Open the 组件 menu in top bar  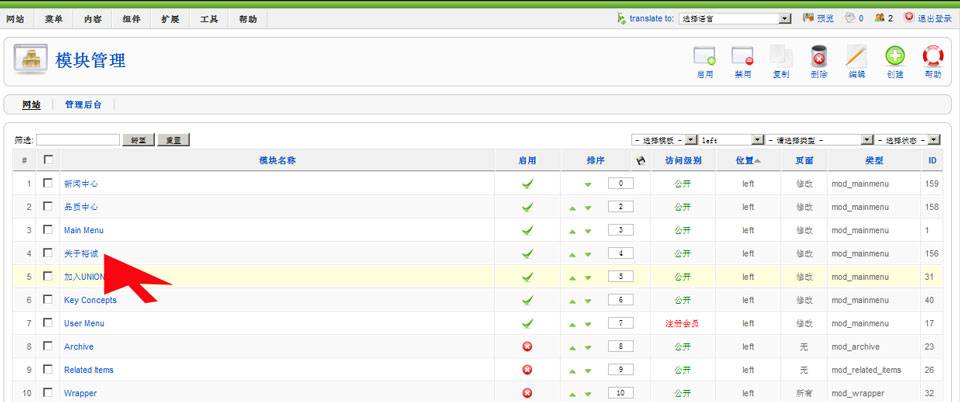(x=131, y=19)
